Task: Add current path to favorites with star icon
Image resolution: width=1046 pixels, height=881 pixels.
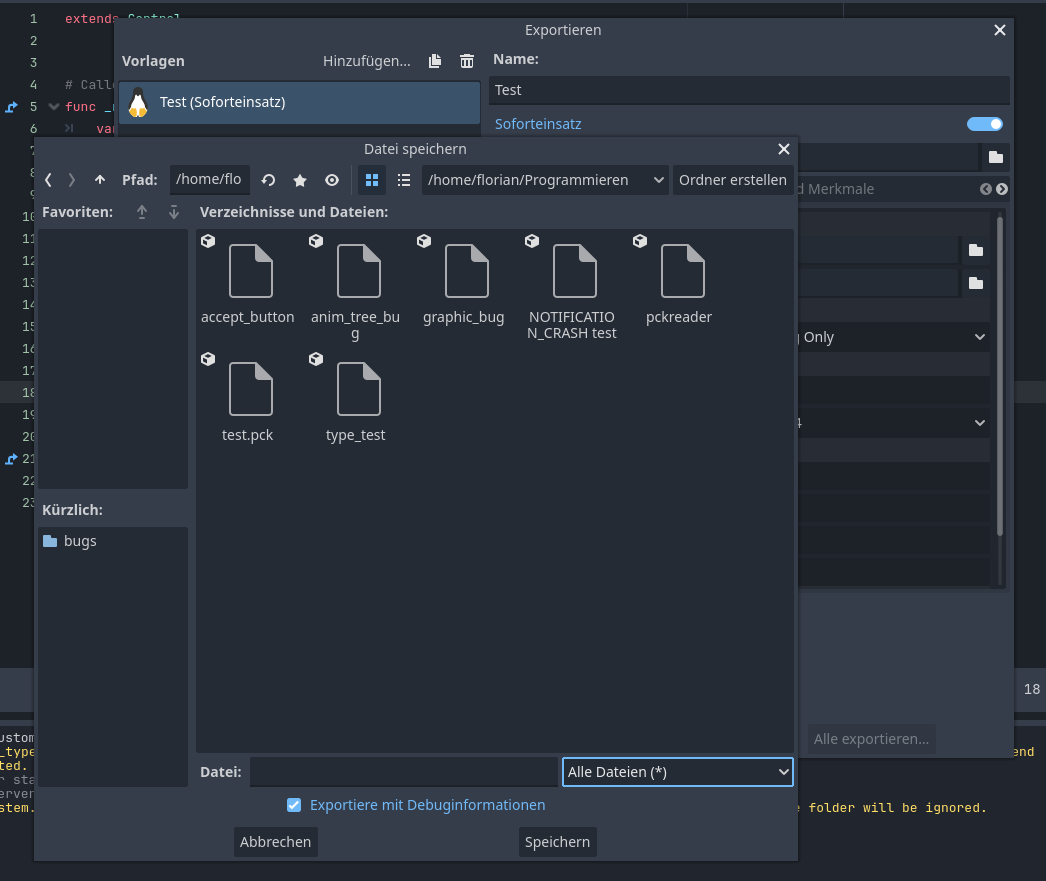Action: point(299,180)
